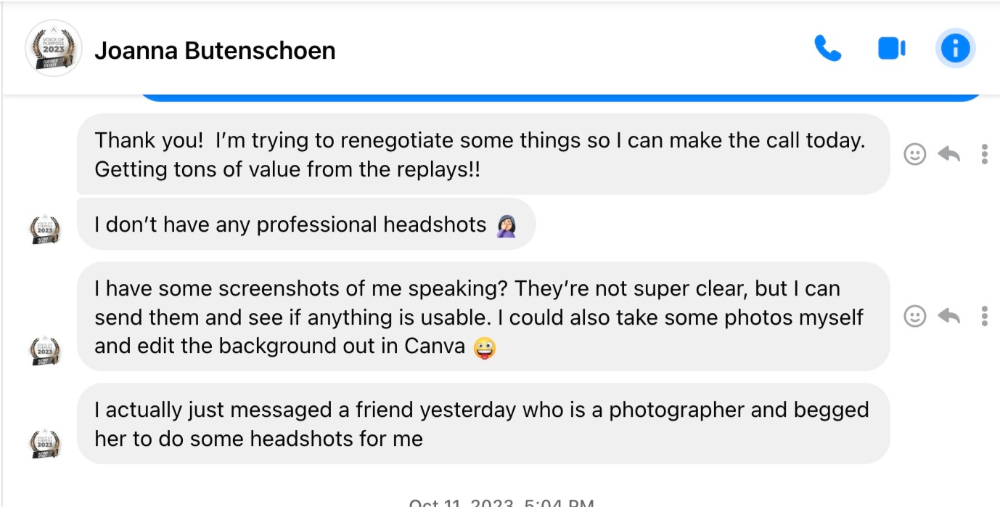
Task: Click the blue sent message bubble at top
Action: [561, 98]
